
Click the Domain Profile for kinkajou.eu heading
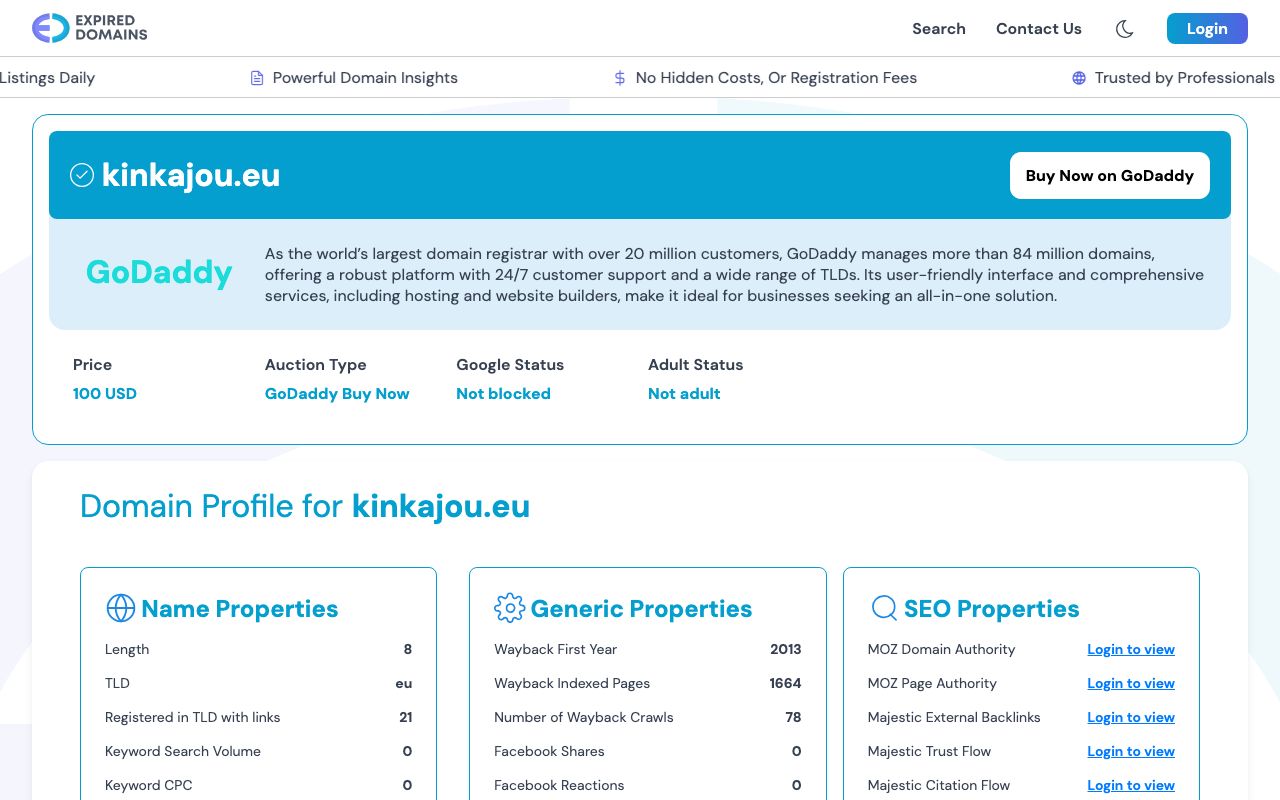click(x=305, y=506)
